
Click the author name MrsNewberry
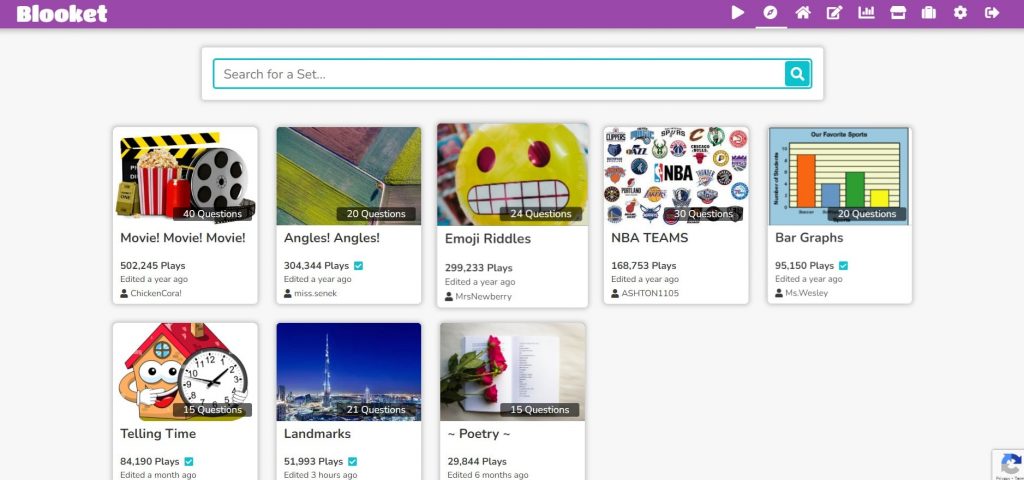point(484,296)
